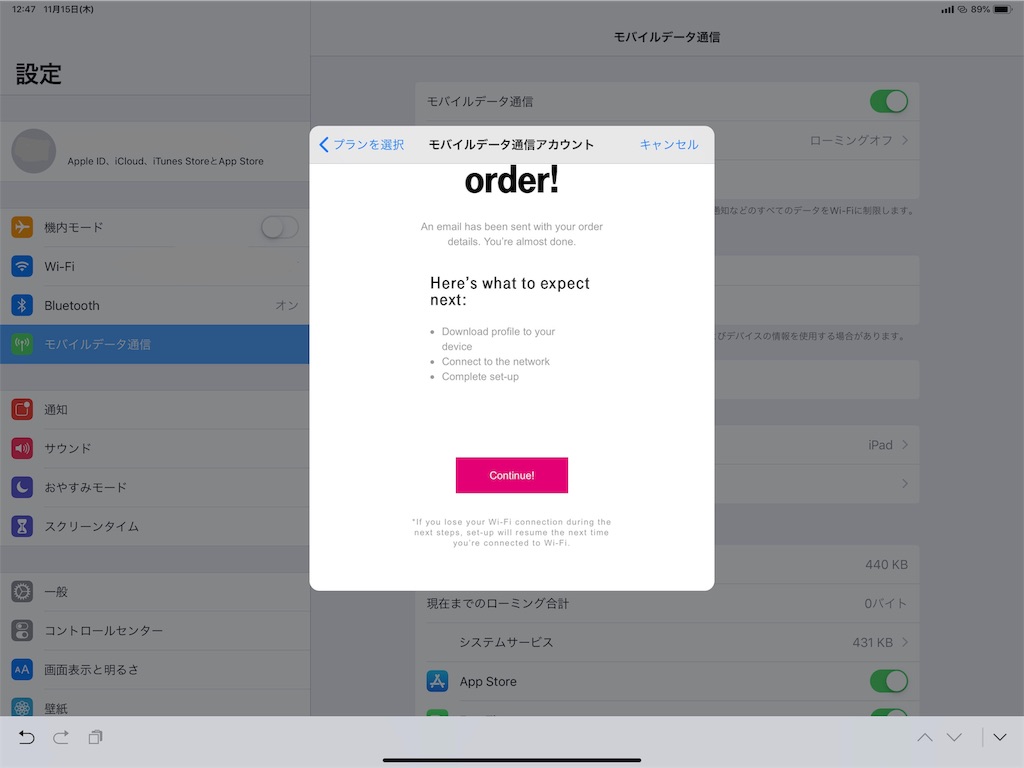Go back to プランを選択

pos(362,144)
